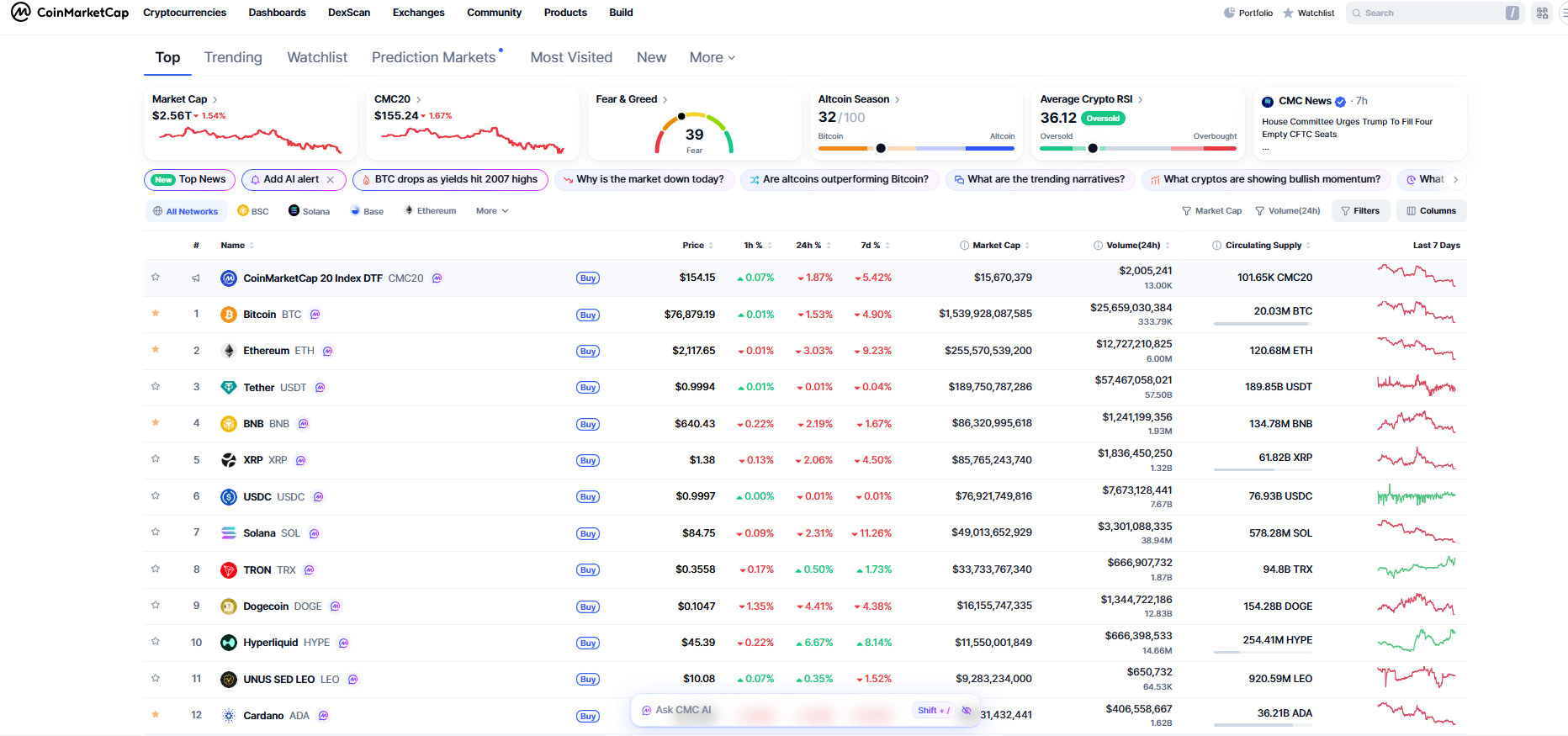Screen dimensions: 1568x736
Task: Expand the More networks dropdown
Action: click(492, 211)
